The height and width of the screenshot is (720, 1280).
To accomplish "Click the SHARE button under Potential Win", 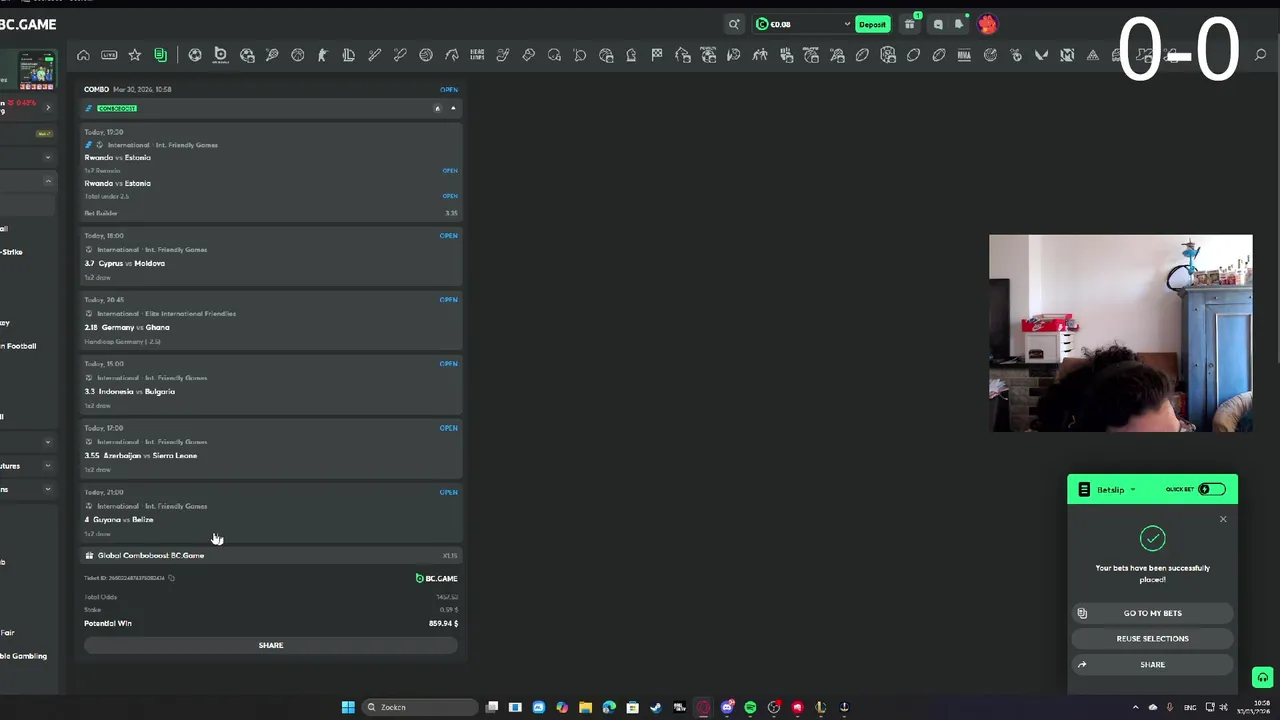I will [x=270, y=645].
